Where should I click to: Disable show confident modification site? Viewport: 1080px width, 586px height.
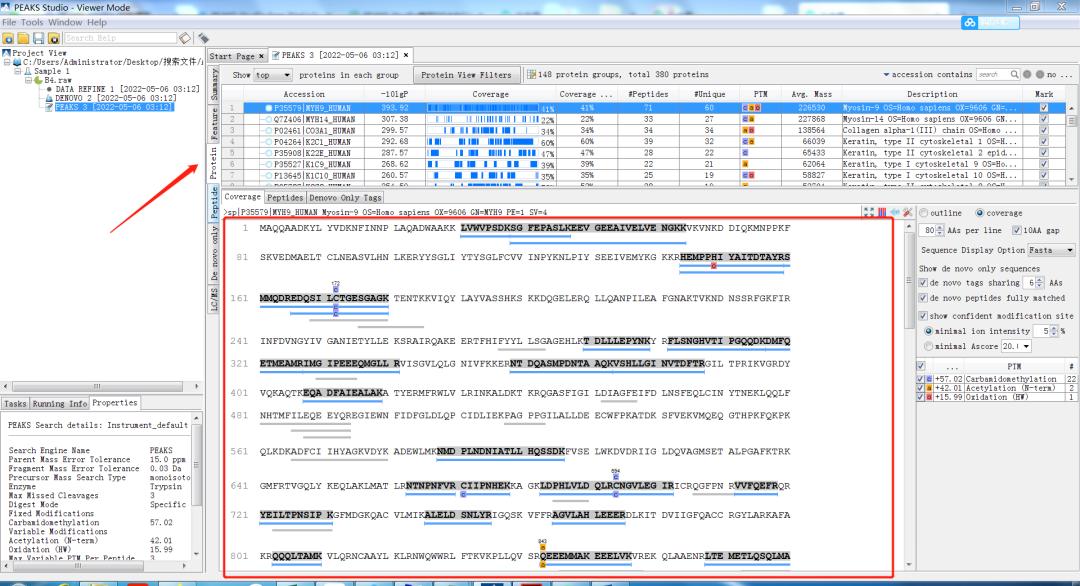(923, 316)
